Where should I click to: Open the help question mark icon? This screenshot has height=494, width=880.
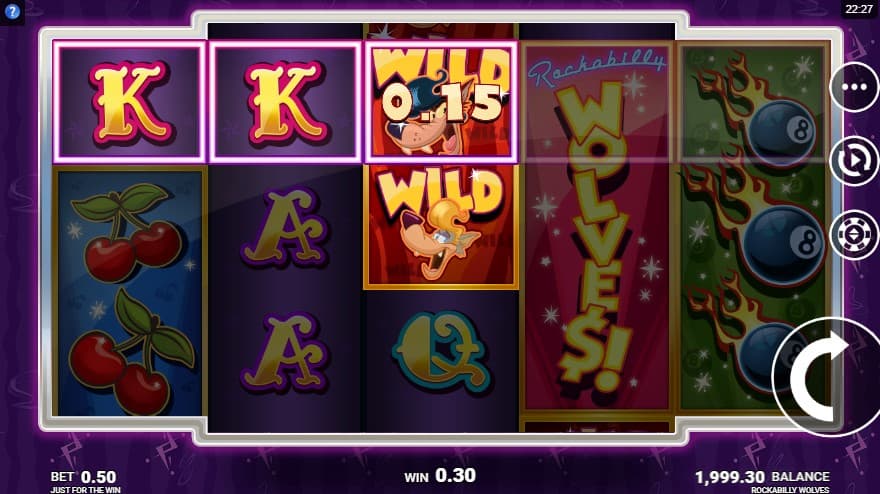point(12,12)
